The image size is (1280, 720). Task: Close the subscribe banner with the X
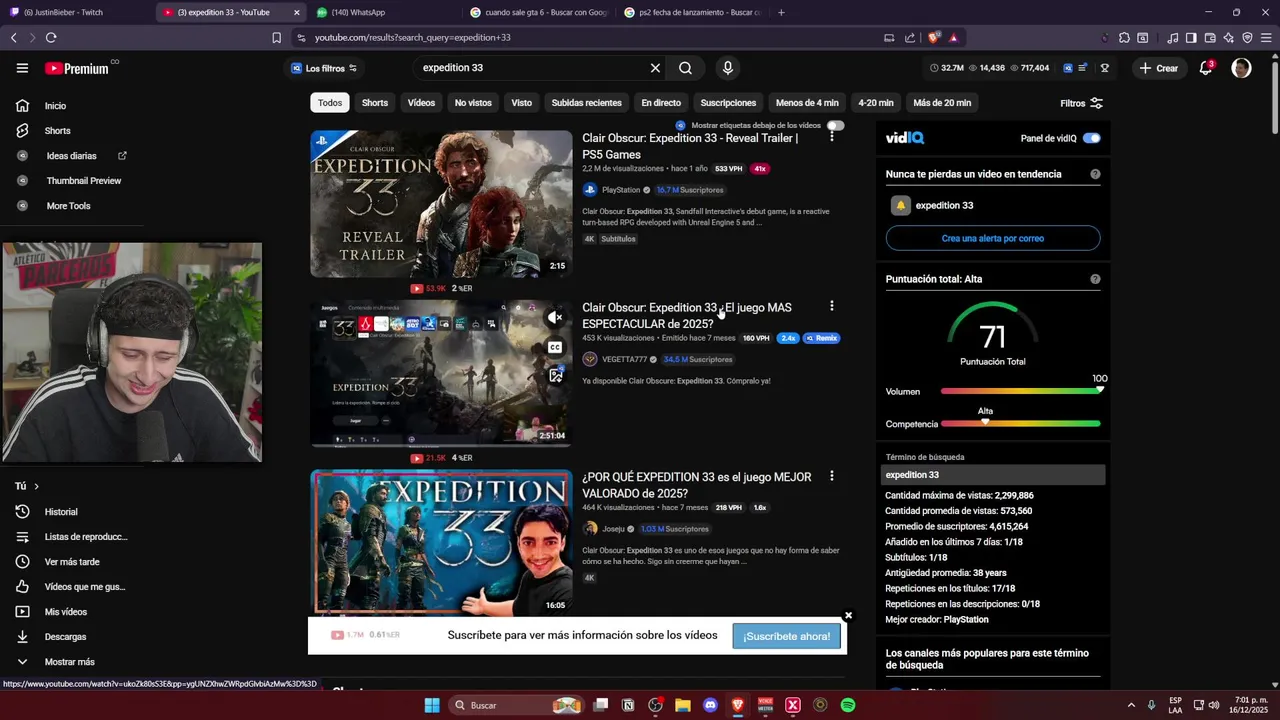[848, 615]
